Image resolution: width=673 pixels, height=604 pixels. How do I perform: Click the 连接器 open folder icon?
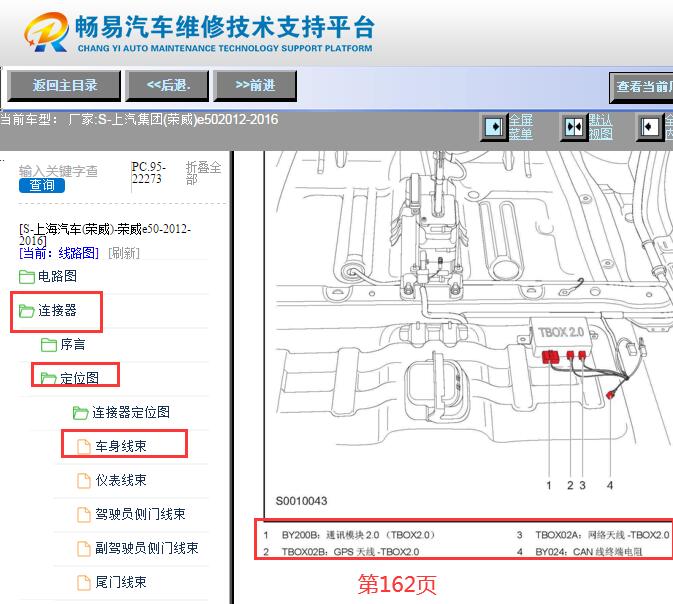coord(27,311)
